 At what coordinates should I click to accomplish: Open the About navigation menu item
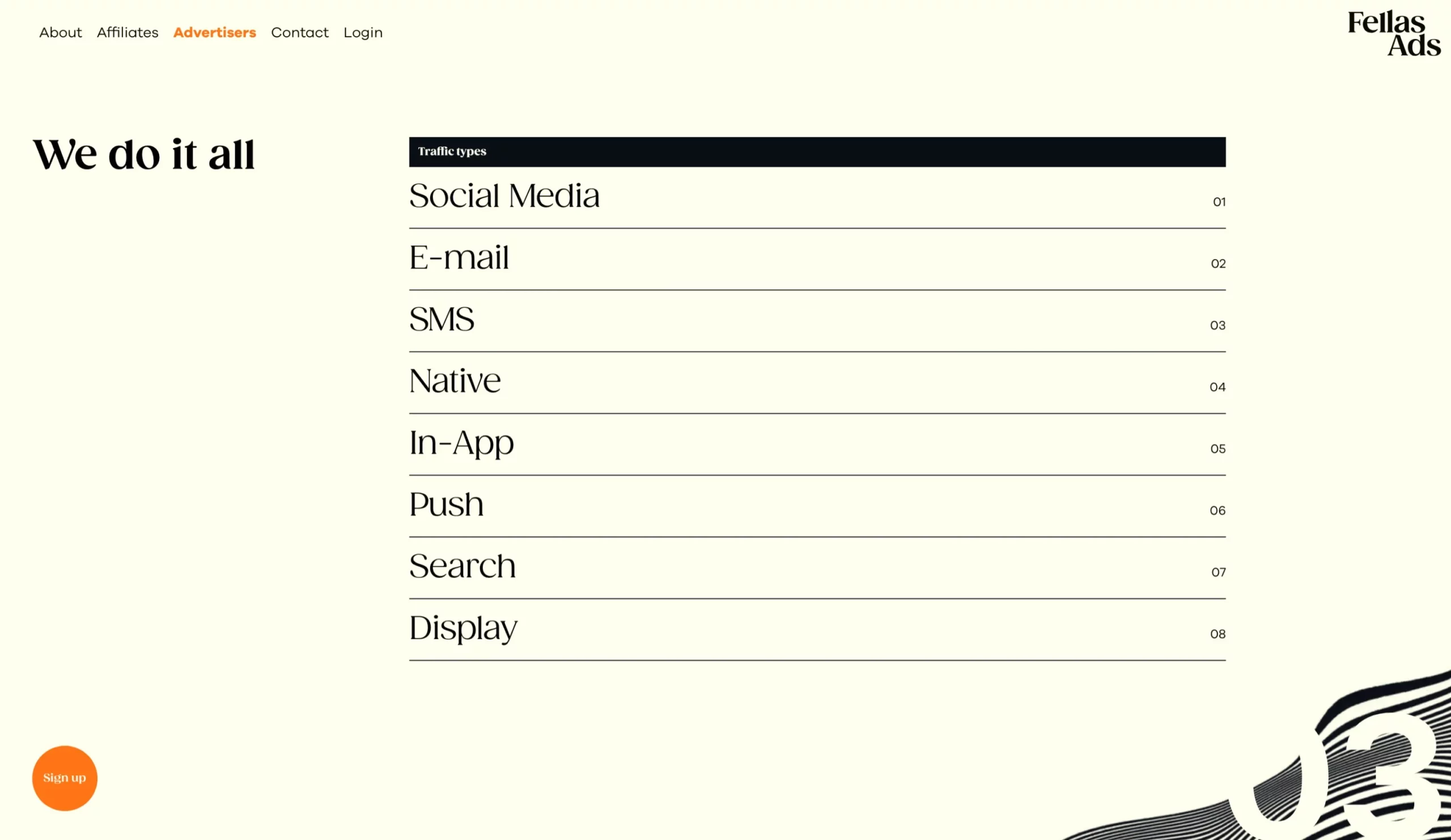pos(60,32)
